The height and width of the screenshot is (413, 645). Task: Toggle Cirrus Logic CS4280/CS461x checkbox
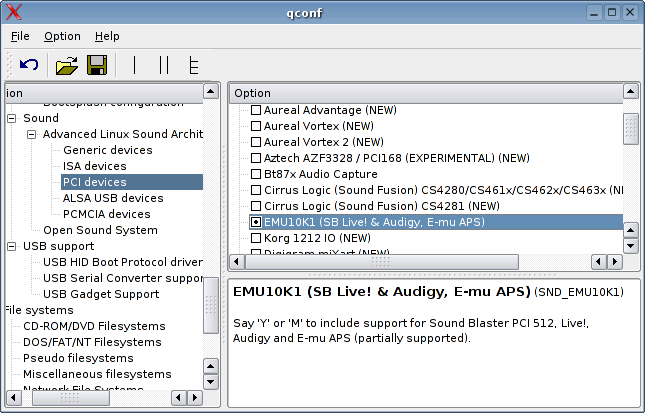click(x=256, y=190)
